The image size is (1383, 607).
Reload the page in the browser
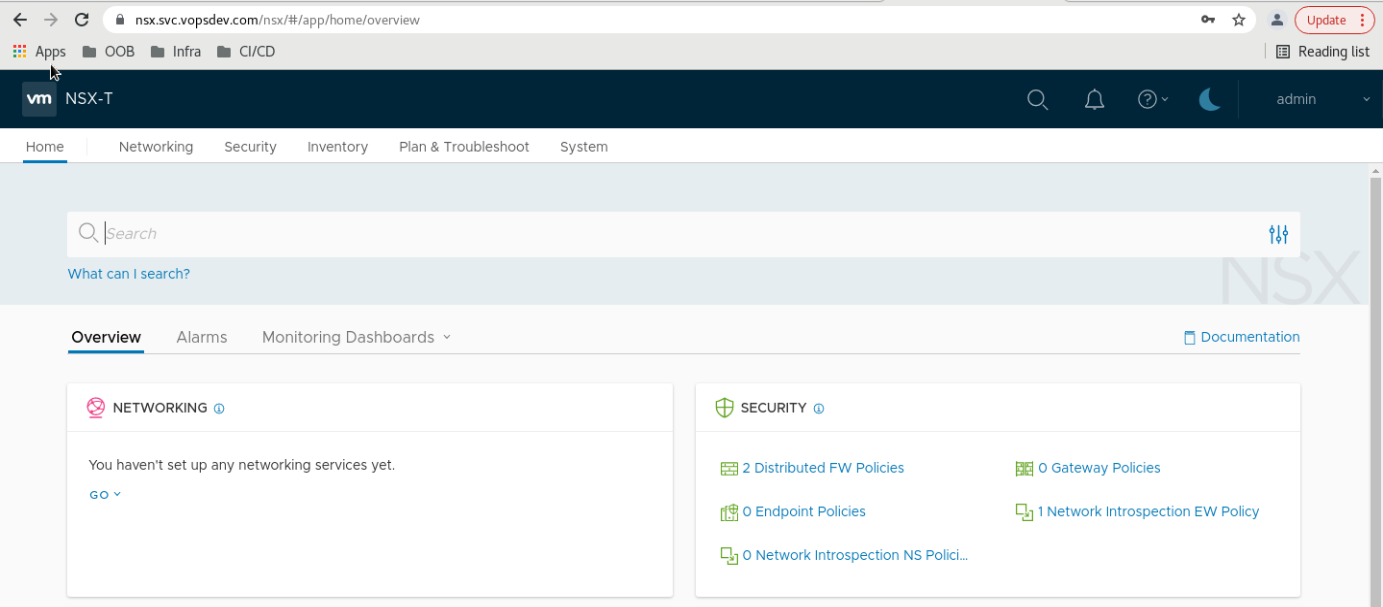(x=82, y=20)
